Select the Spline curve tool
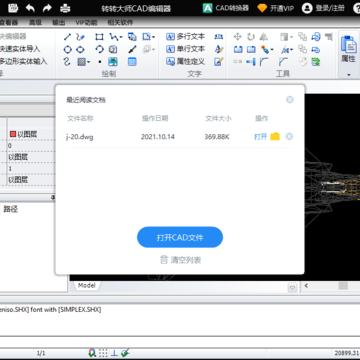 [x=67, y=62]
